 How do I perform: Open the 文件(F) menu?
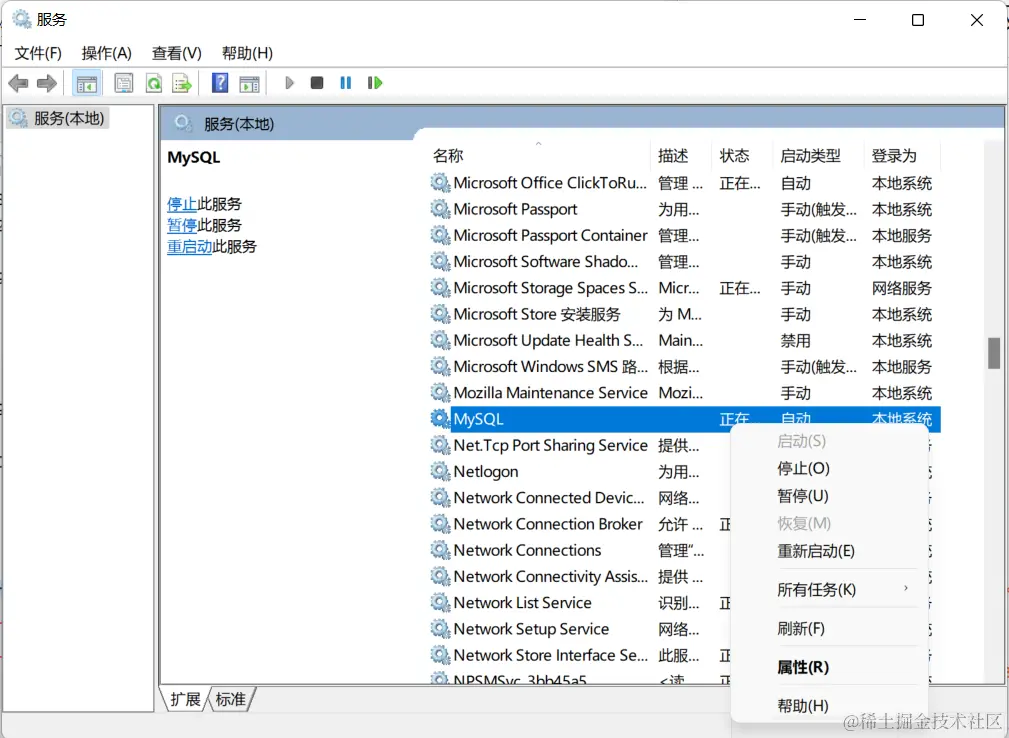tap(38, 53)
